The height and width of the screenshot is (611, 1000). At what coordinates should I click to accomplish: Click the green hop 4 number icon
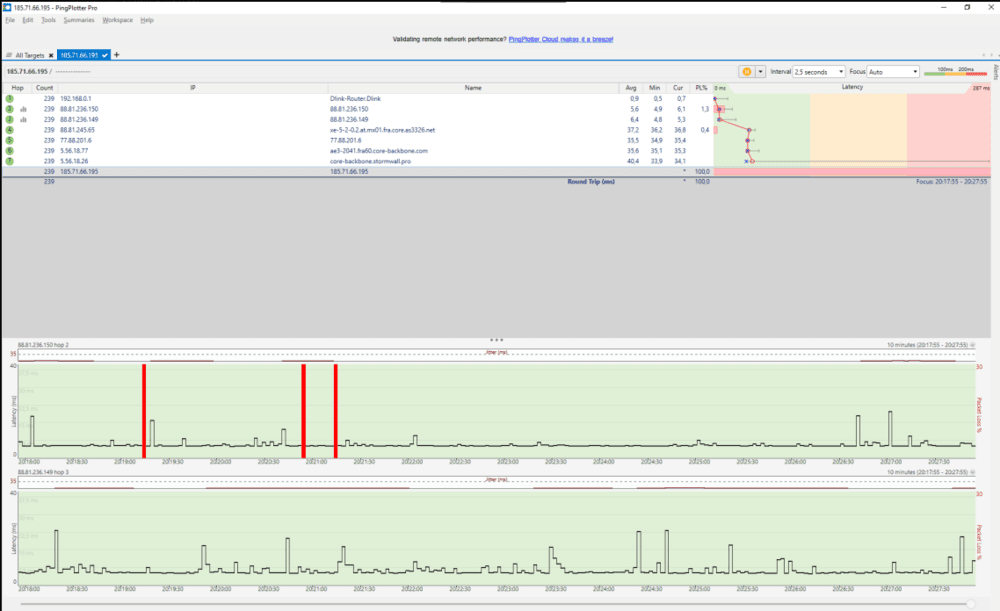[9, 130]
